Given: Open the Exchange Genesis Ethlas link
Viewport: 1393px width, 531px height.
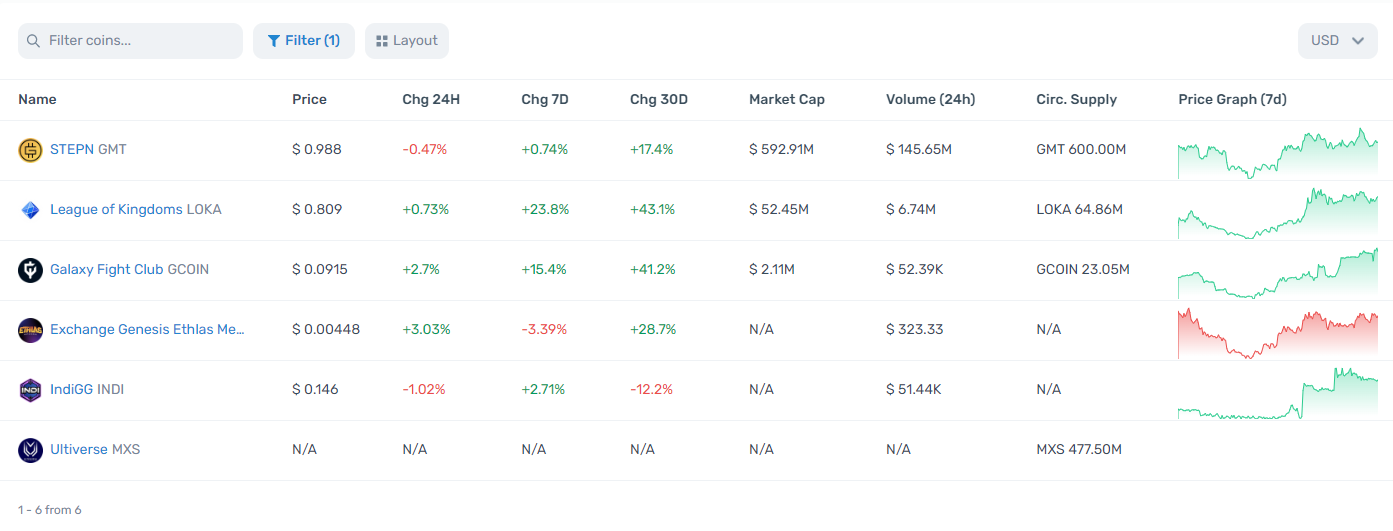Looking at the screenshot, I should click(147, 329).
